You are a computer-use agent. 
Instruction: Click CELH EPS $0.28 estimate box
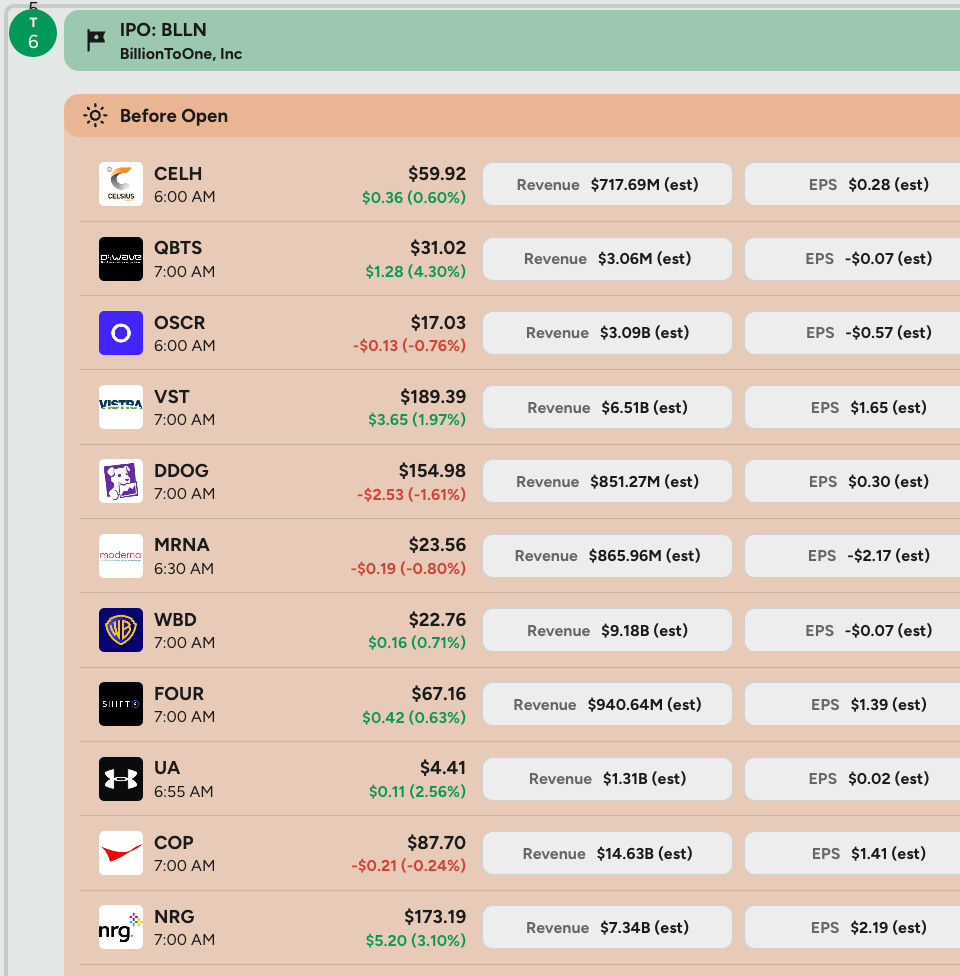pos(852,184)
